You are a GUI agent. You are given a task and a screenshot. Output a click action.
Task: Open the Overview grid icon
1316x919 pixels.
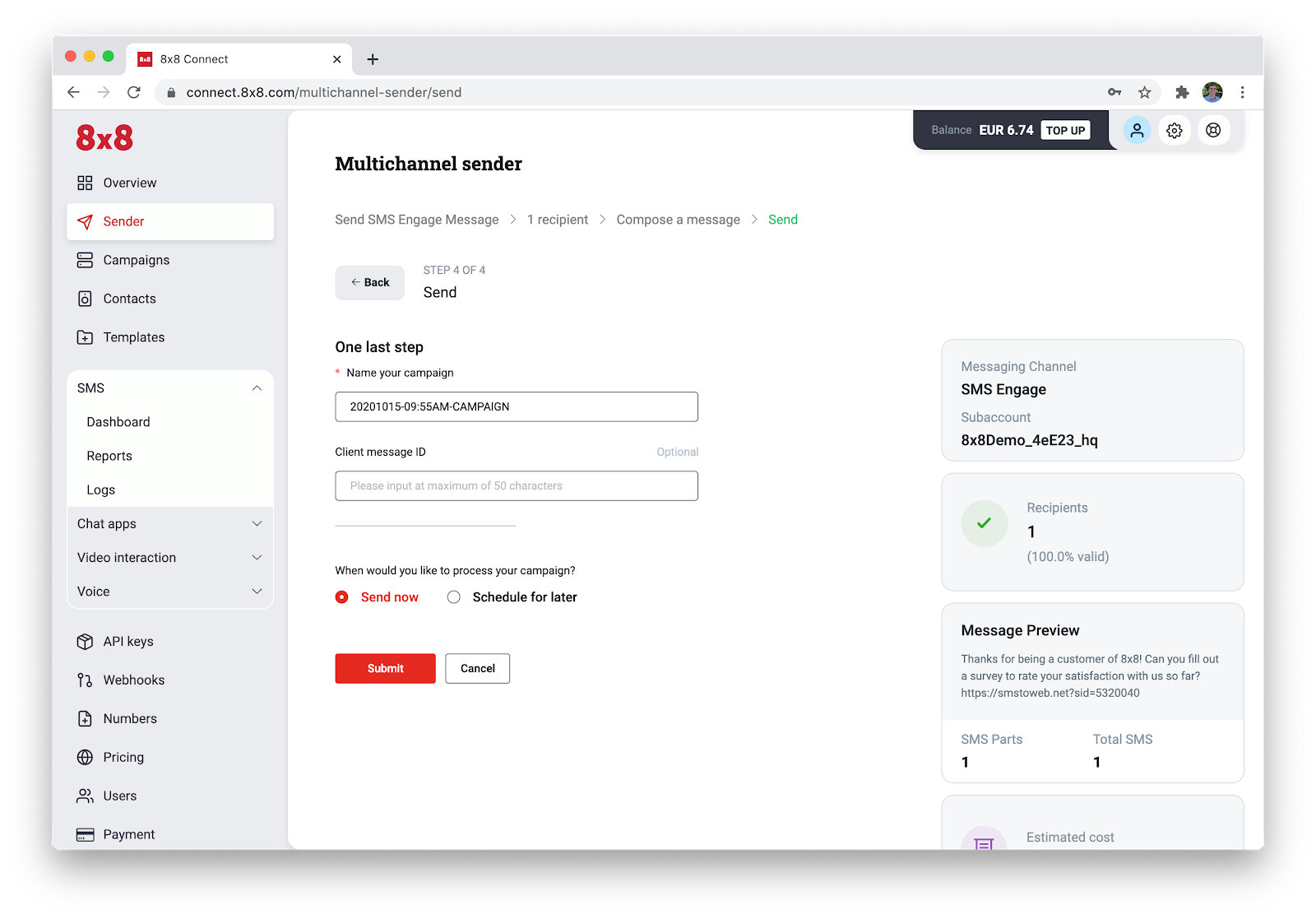(x=85, y=183)
